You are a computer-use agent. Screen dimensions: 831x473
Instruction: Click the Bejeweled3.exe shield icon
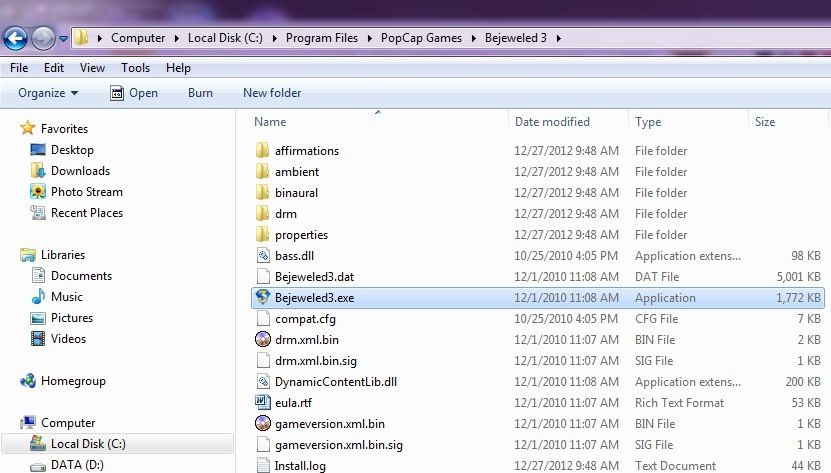coord(263,297)
